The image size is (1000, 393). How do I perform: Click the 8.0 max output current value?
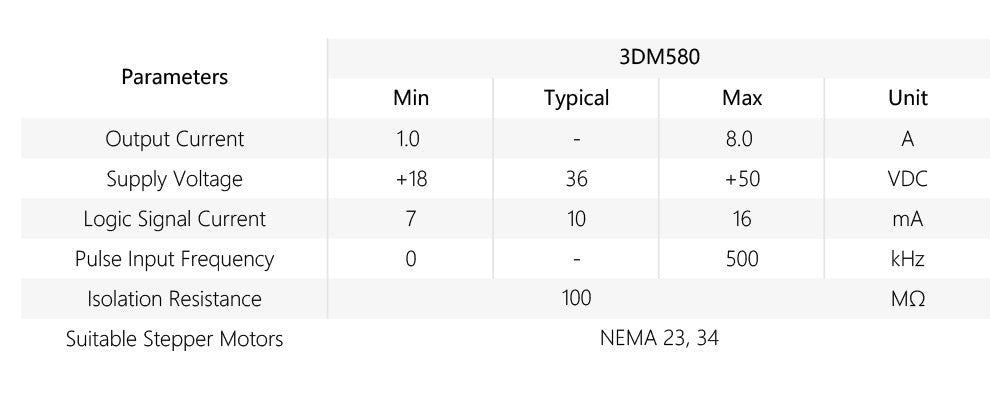[x=742, y=138]
